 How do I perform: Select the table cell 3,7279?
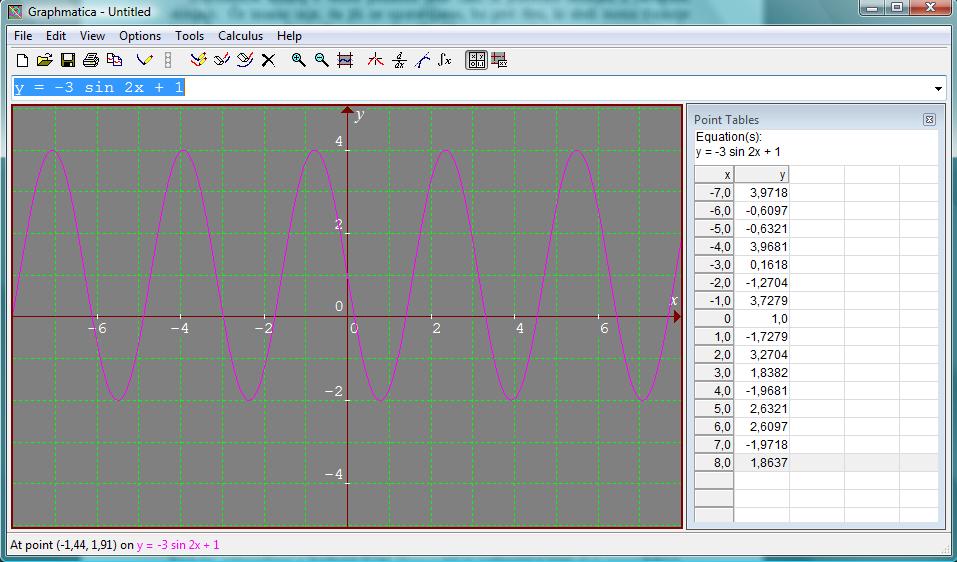coord(761,301)
